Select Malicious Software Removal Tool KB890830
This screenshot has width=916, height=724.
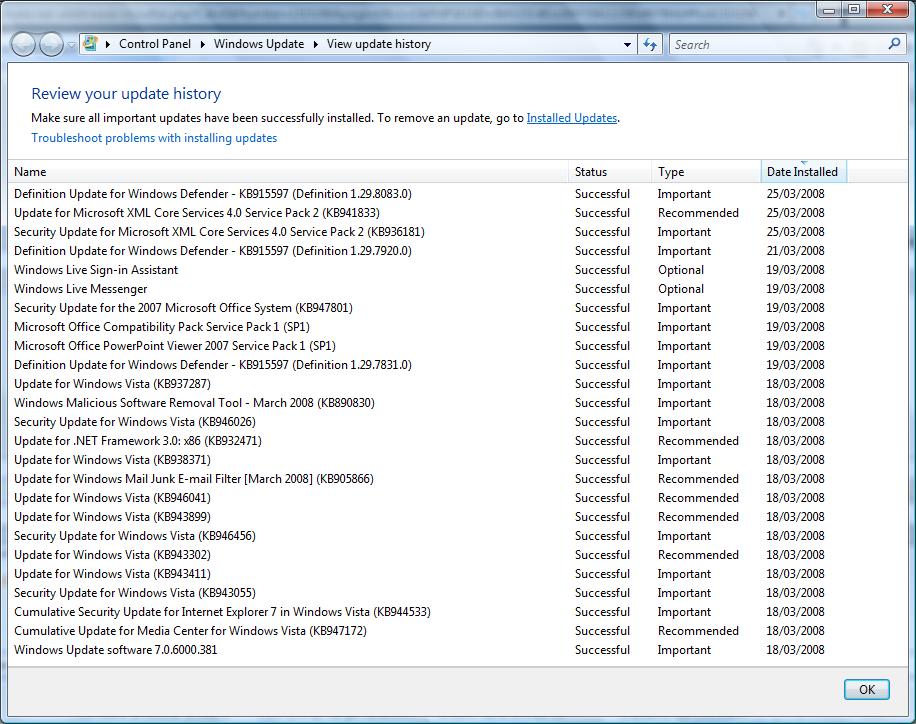[195, 403]
